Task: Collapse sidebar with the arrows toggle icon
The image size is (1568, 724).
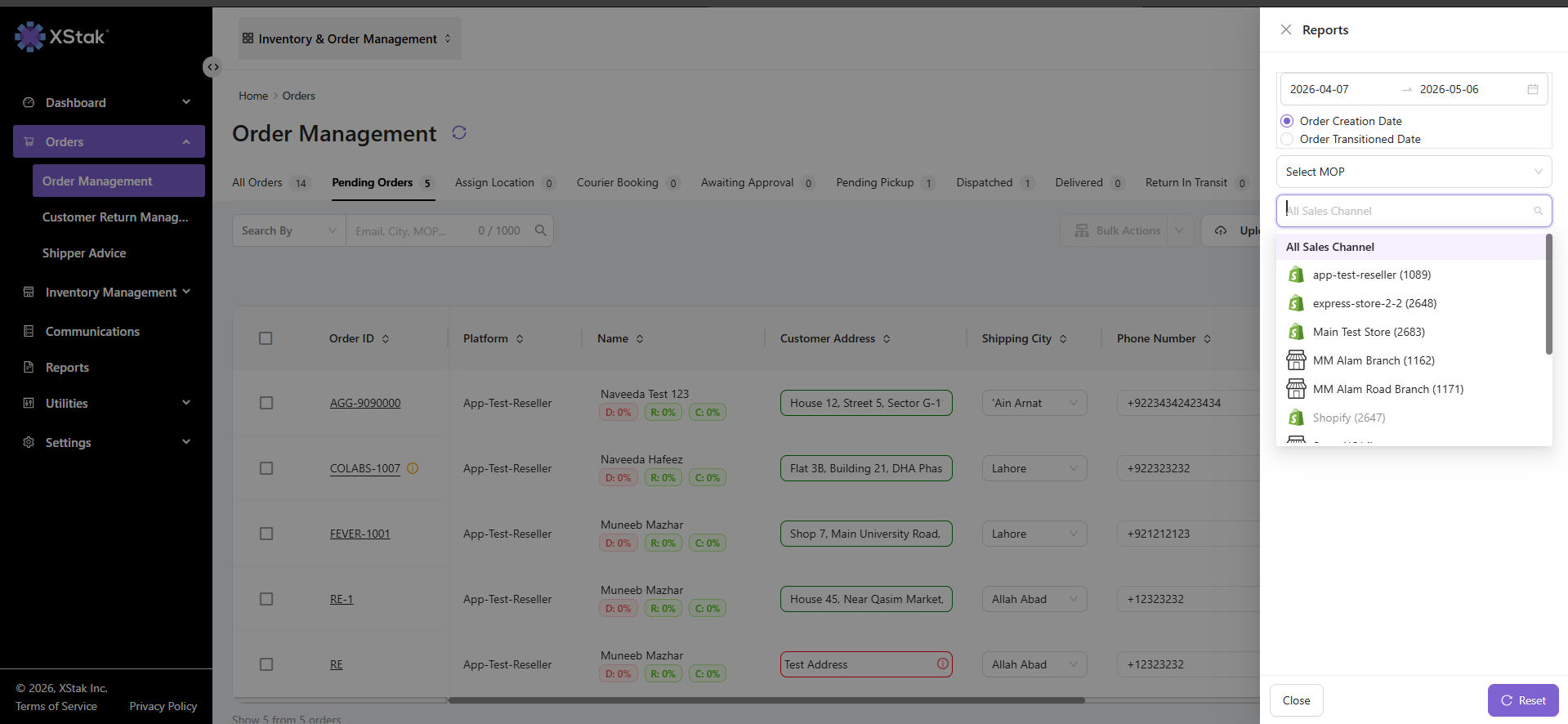Action: 212,67
